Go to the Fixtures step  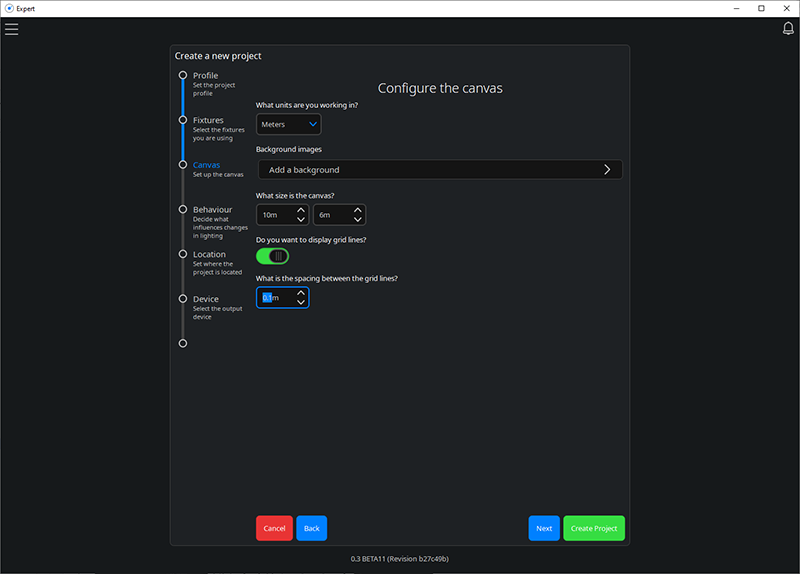208,120
